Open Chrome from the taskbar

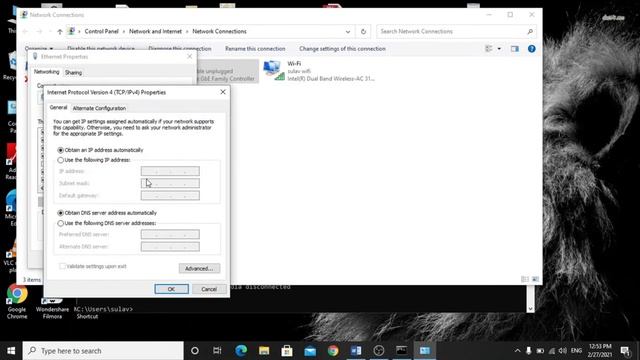333,351
